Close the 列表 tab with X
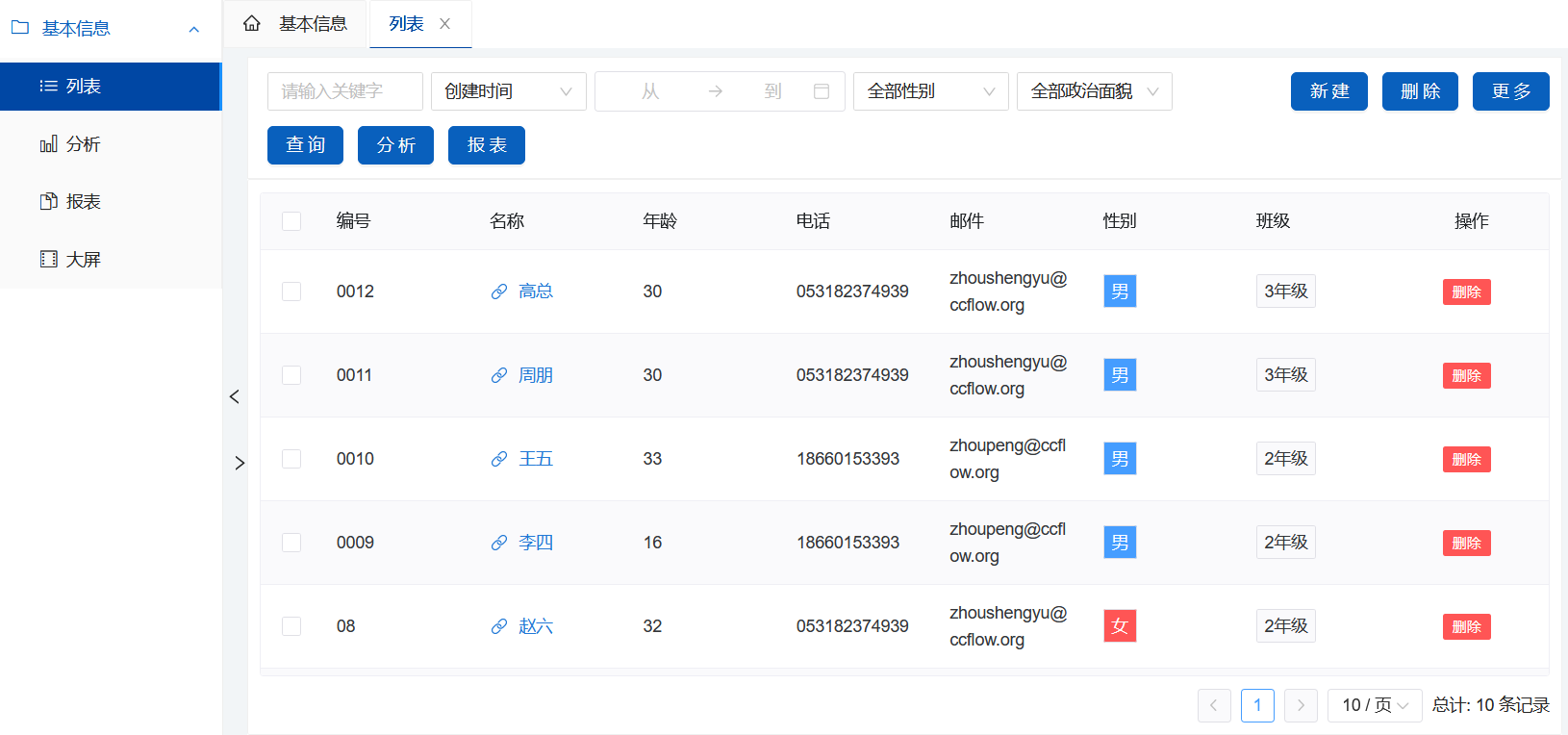 click(x=444, y=24)
